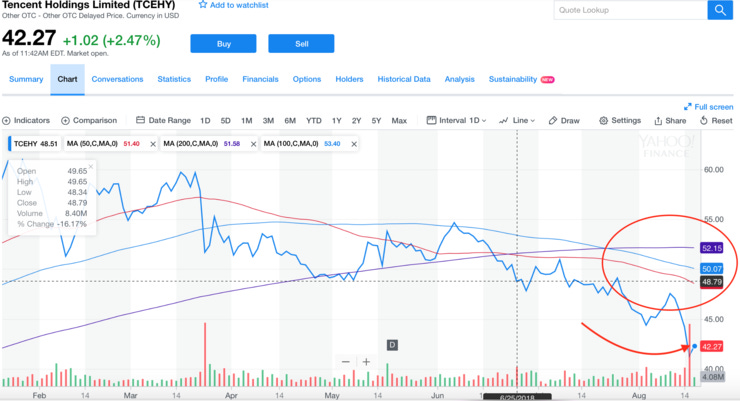The height and width of the screenshot is (401, 740).
Task: Select the 2Y range
Action: point(356,121)
